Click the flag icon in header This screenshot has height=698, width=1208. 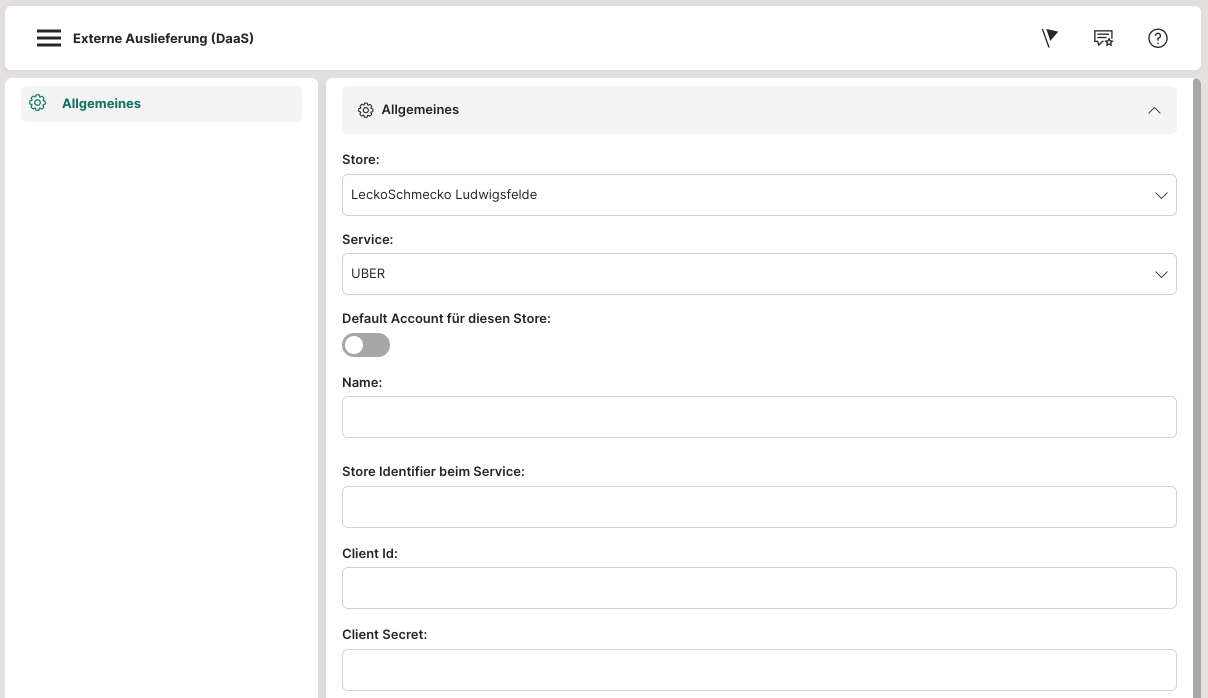click(1049, 38)
